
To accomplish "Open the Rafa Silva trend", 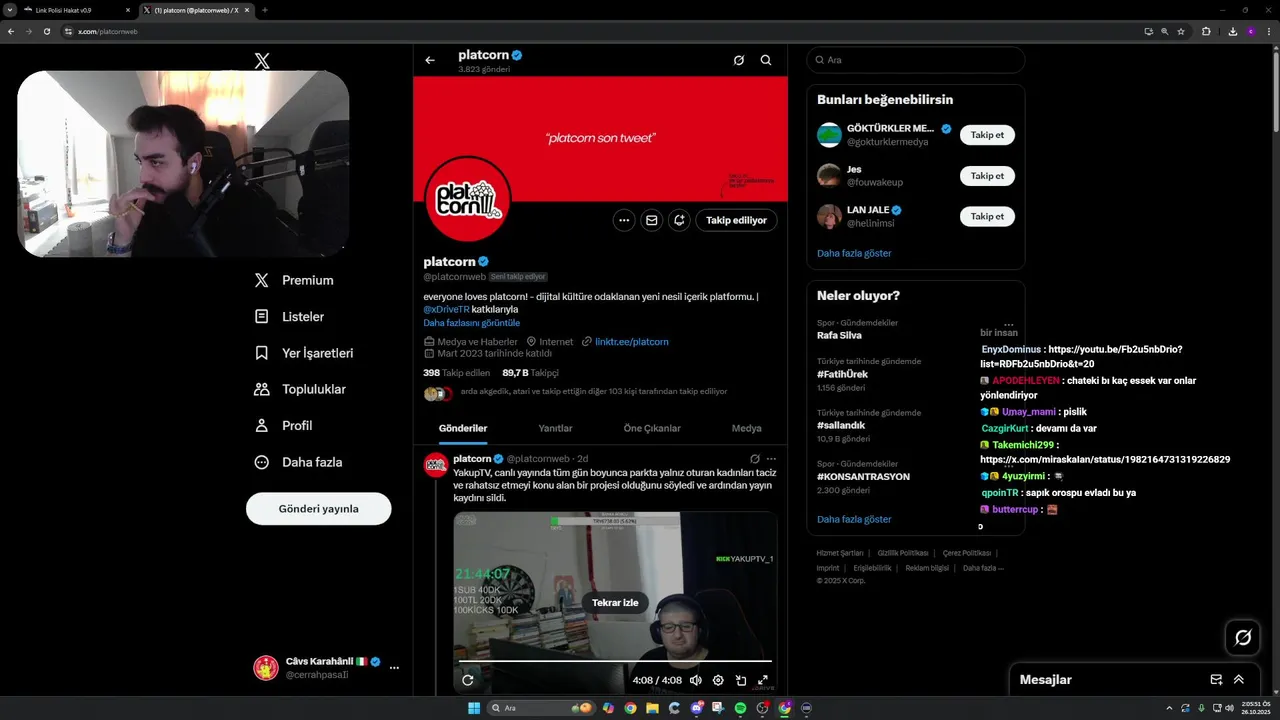I will (x=839, y=335).
